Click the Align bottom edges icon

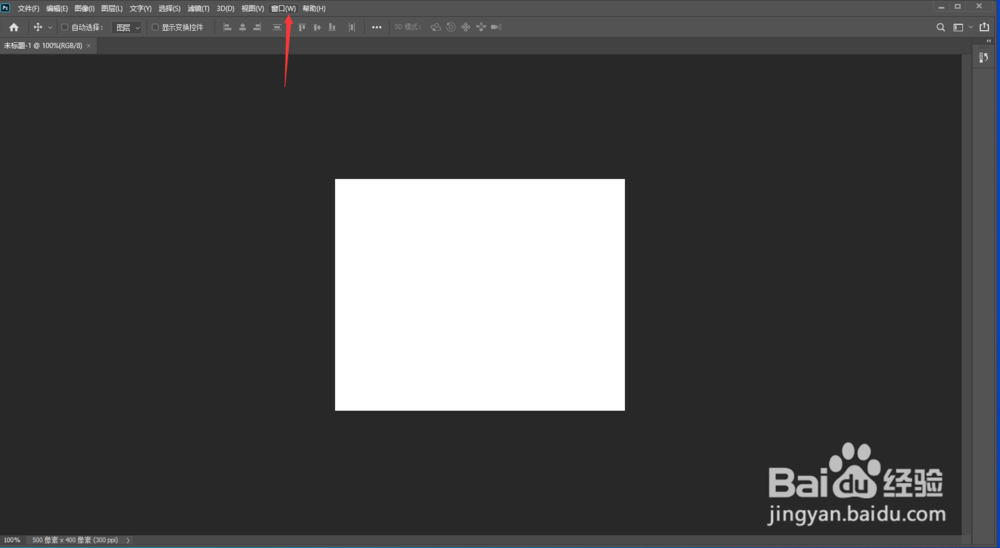tap(332, 27)
